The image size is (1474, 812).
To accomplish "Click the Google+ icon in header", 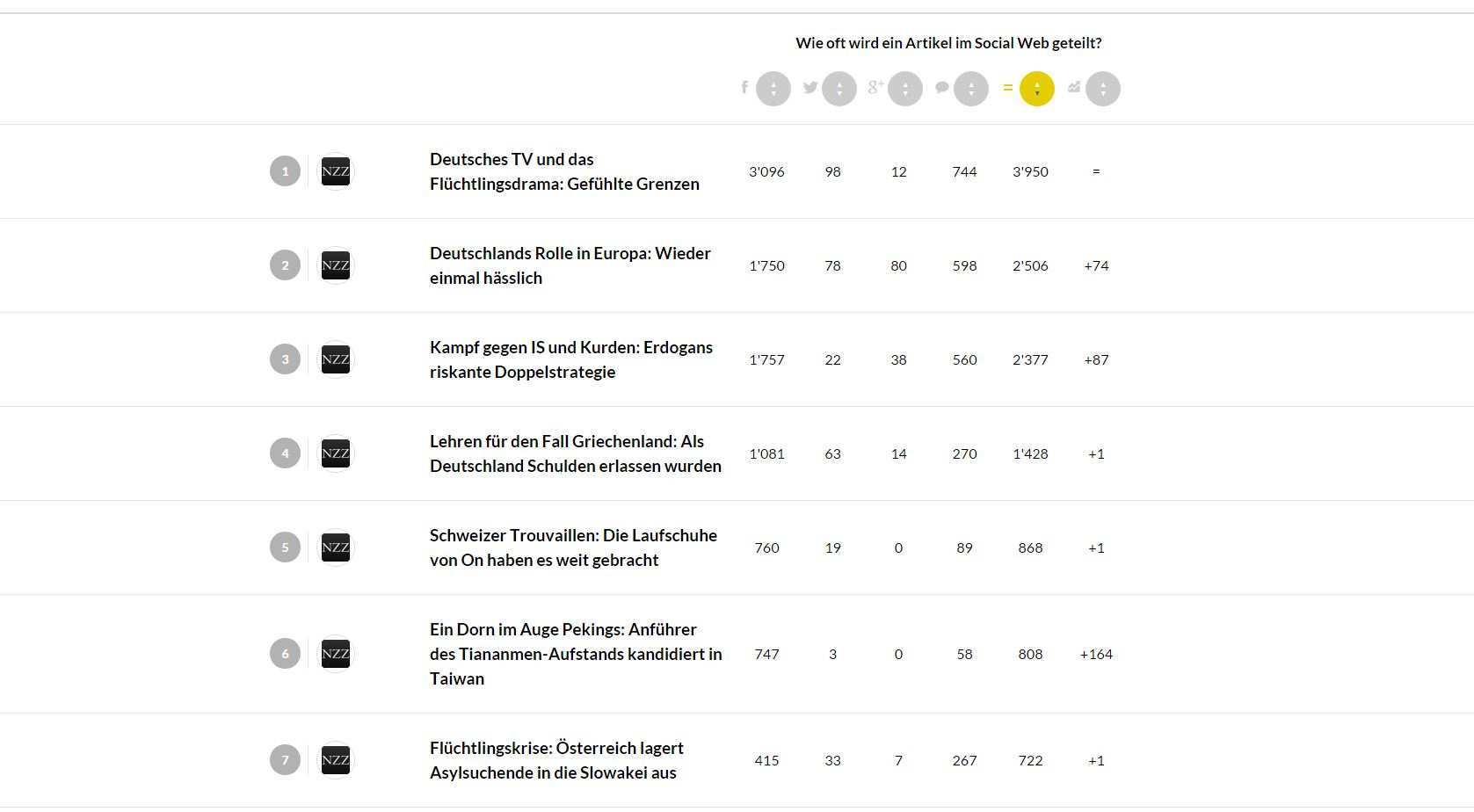I will pos(875,87).
